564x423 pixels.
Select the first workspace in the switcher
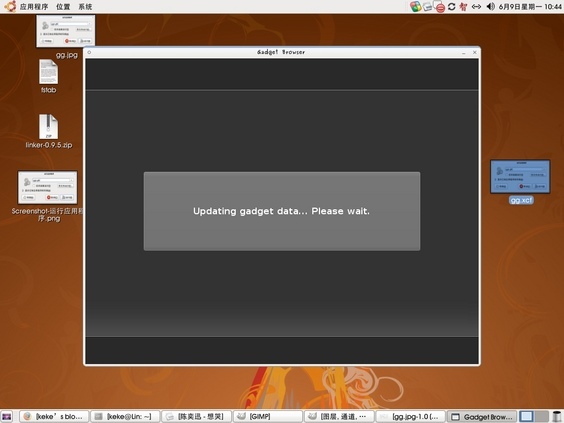[527, 416]
